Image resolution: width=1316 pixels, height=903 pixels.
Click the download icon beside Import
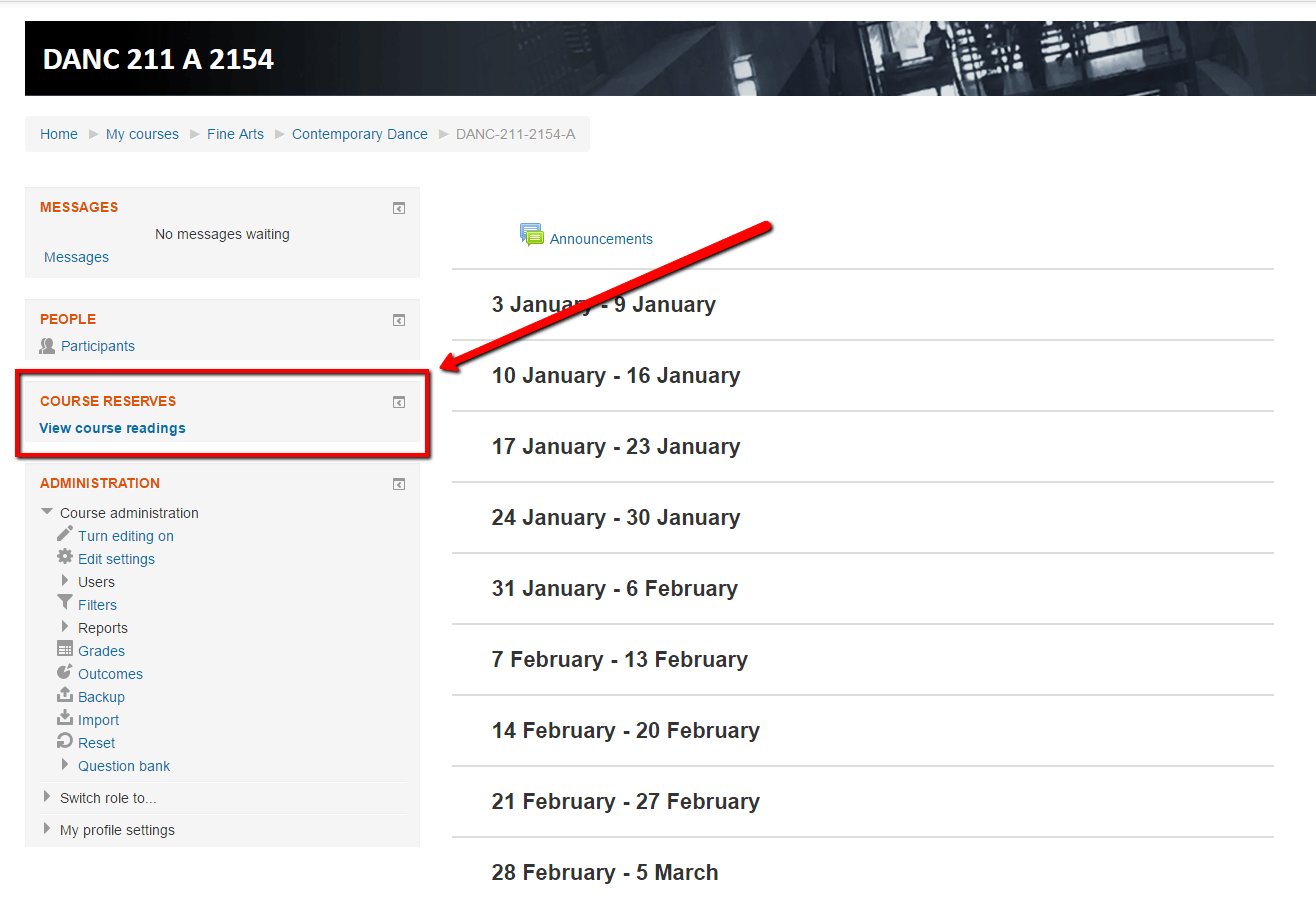tap(65, 718)
